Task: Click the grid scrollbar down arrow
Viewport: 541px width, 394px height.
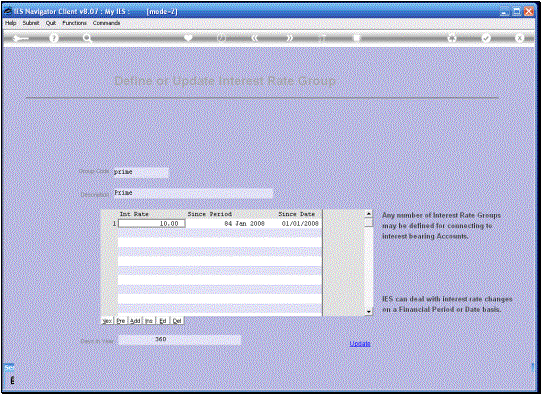Action: coord(368,312)
